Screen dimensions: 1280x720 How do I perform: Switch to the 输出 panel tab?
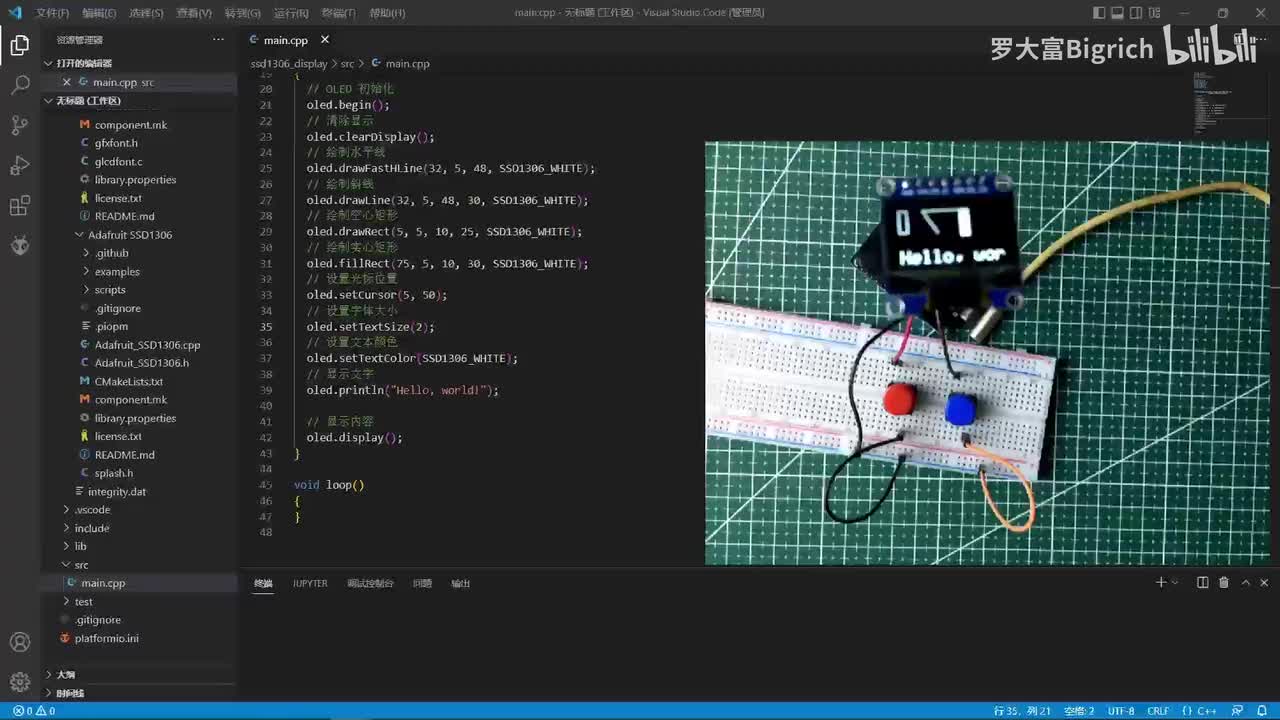click(x=460, y=583)
